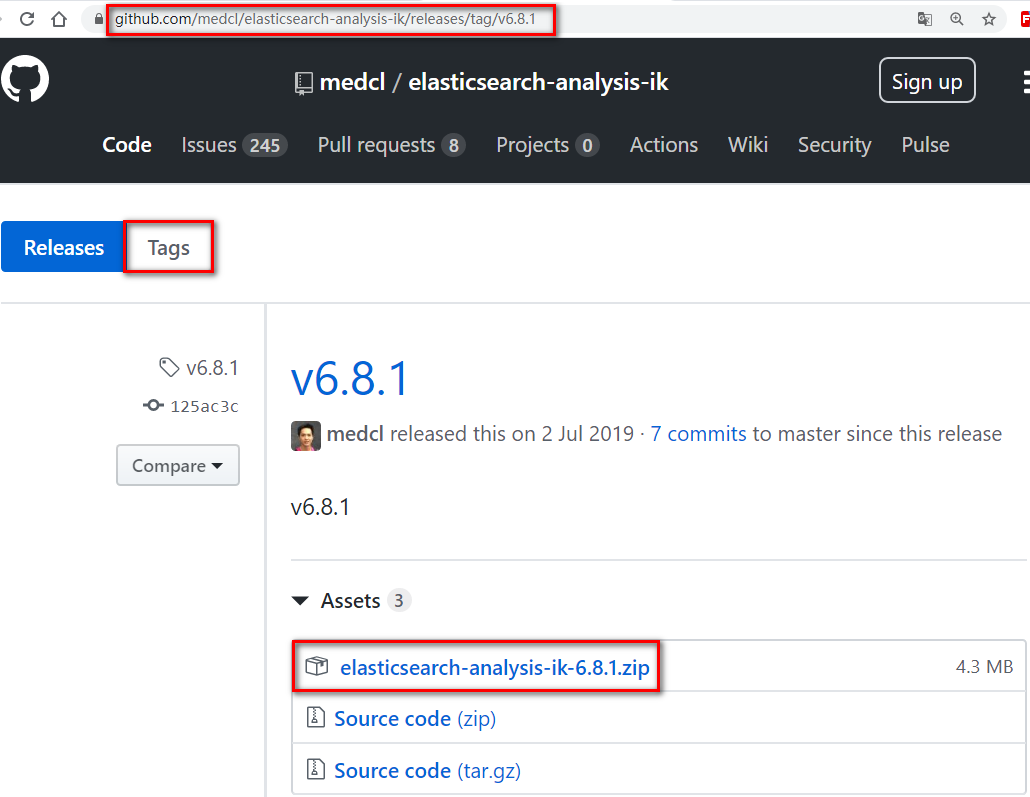1030x797 pixels.
Task: Click the commit icon beside 125ac3c
Action: pyautogui.click(x=153, y=405)
